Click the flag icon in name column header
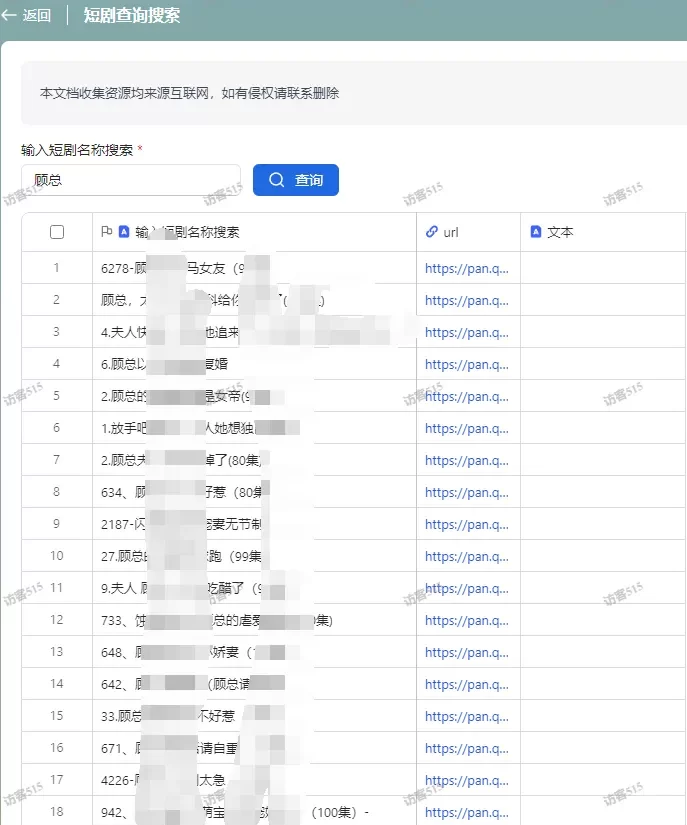 107,232
